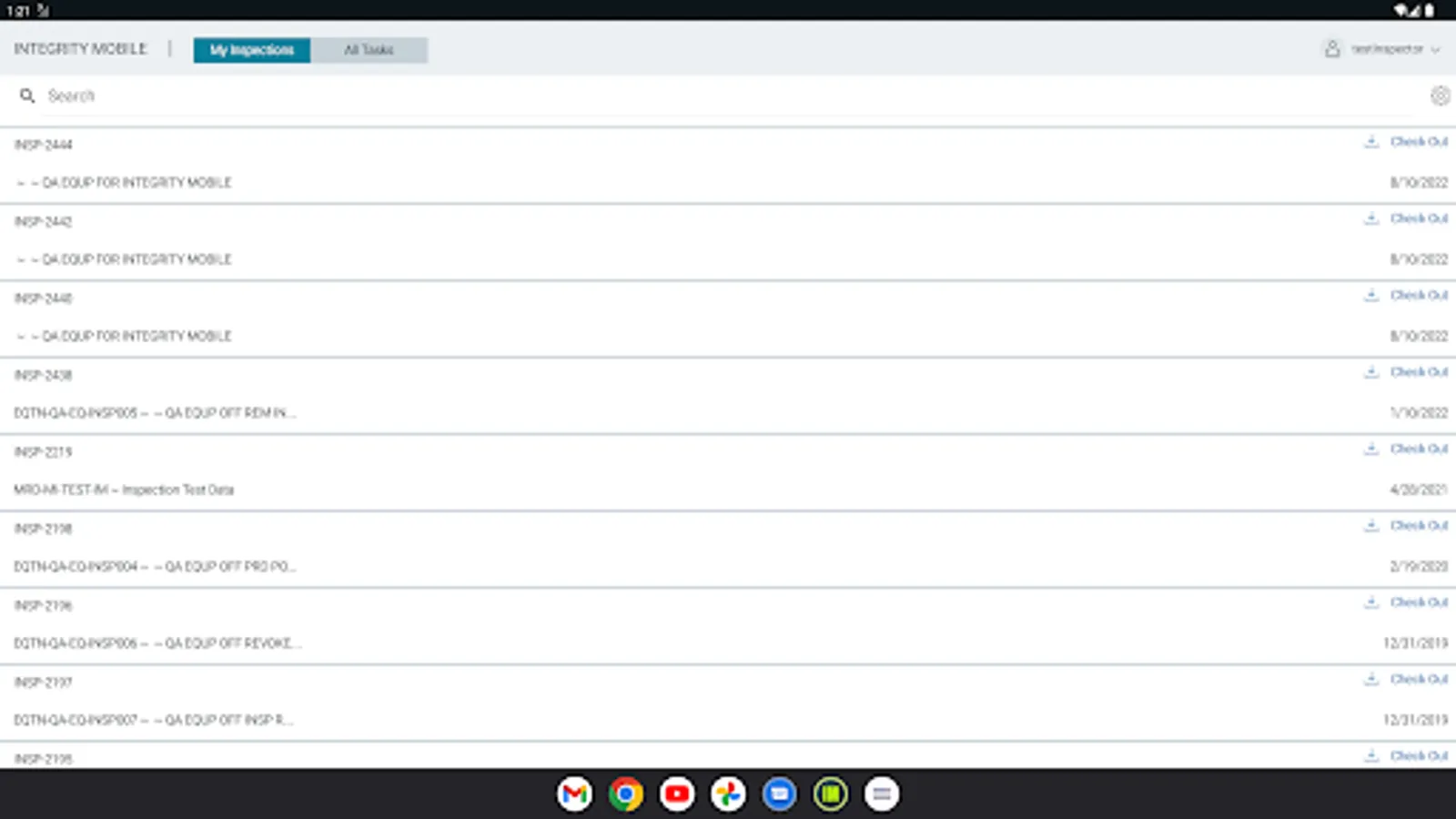Click the download icon for INSP-2219
Image resolution: width=1456 pixels, height=819 pixels.
tap(1371, 448)
